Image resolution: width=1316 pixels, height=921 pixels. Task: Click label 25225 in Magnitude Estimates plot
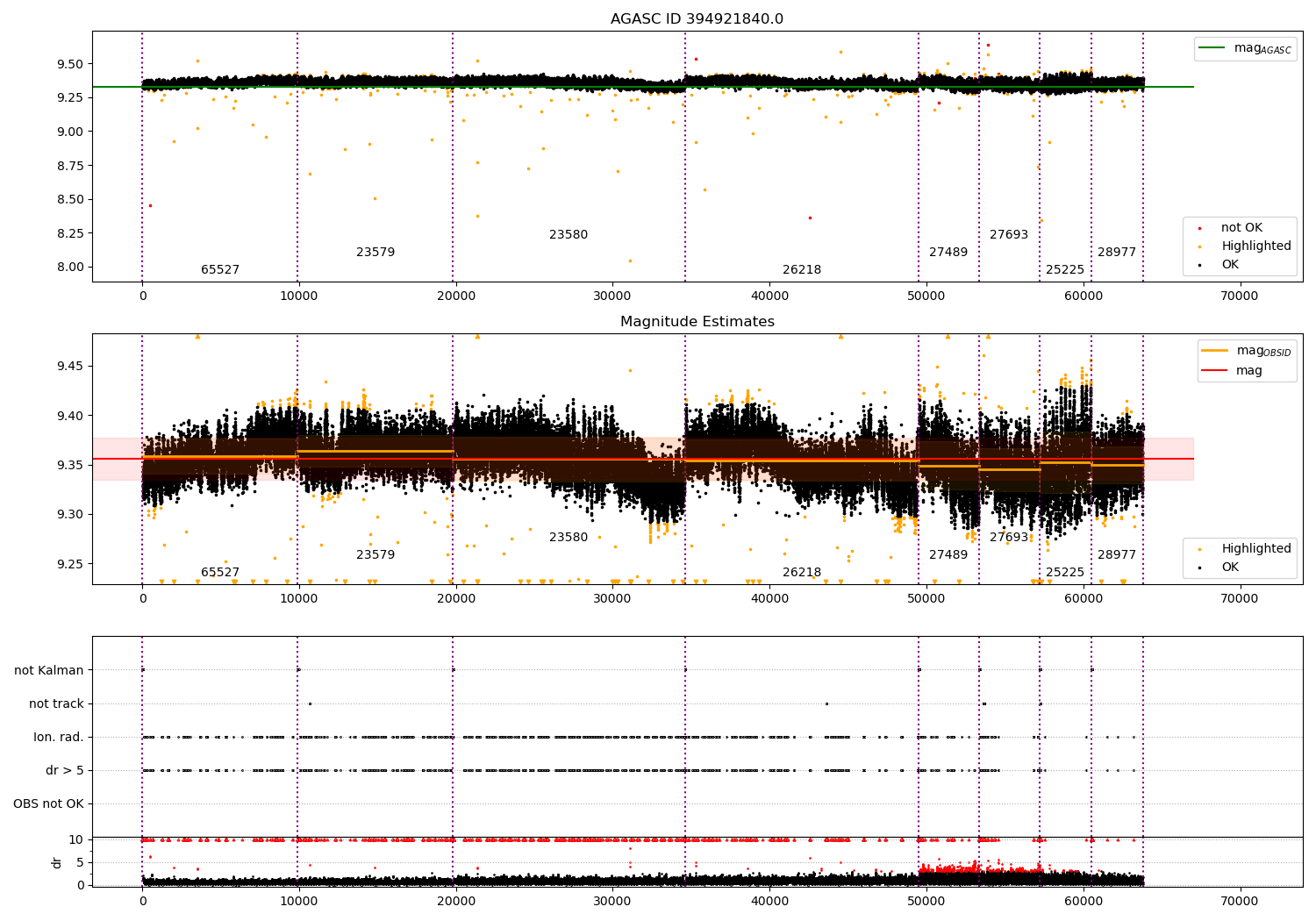pos(1065,573)
